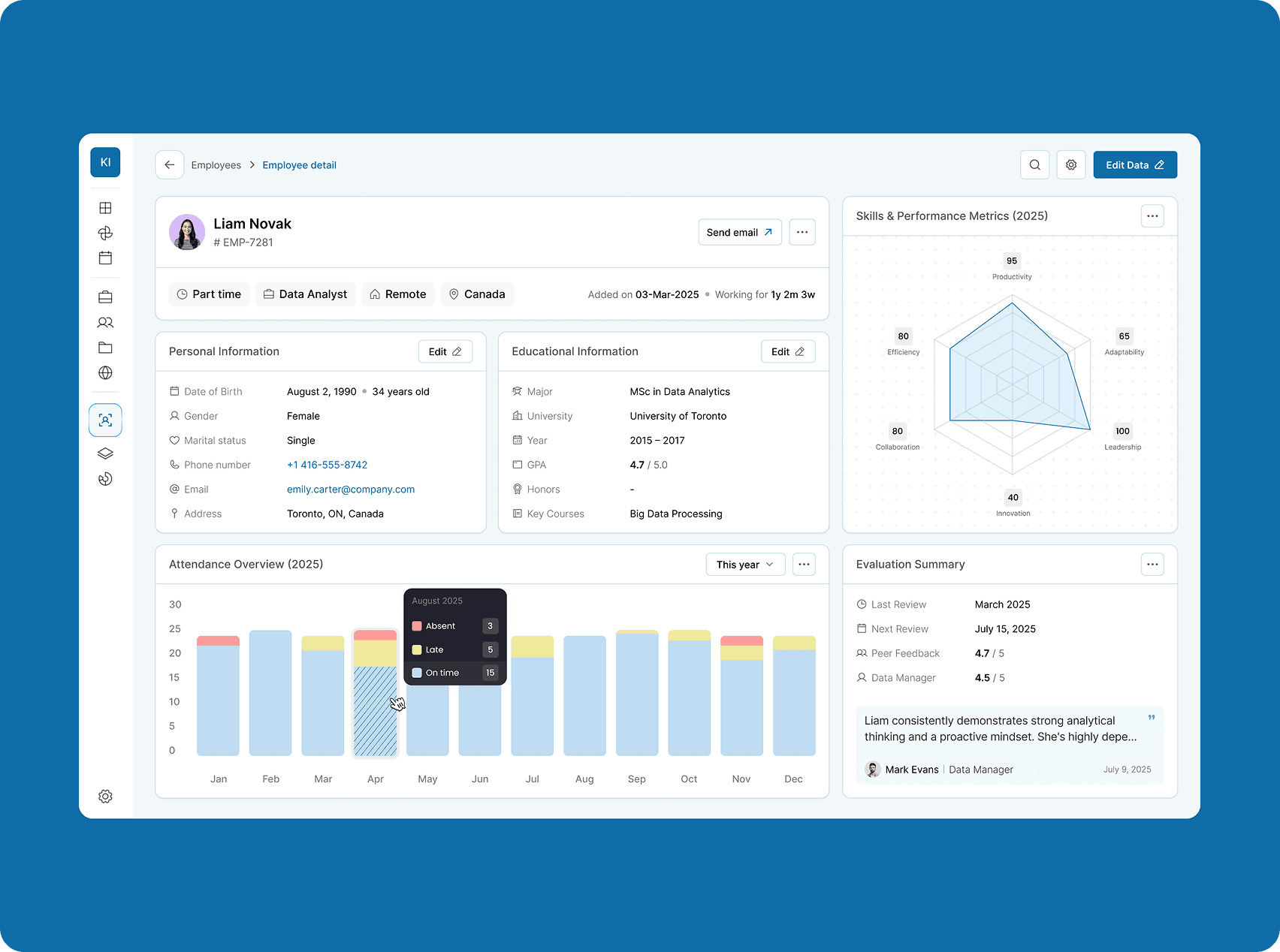Click the Toronto, ON, Canada address

tap(335, 514)
